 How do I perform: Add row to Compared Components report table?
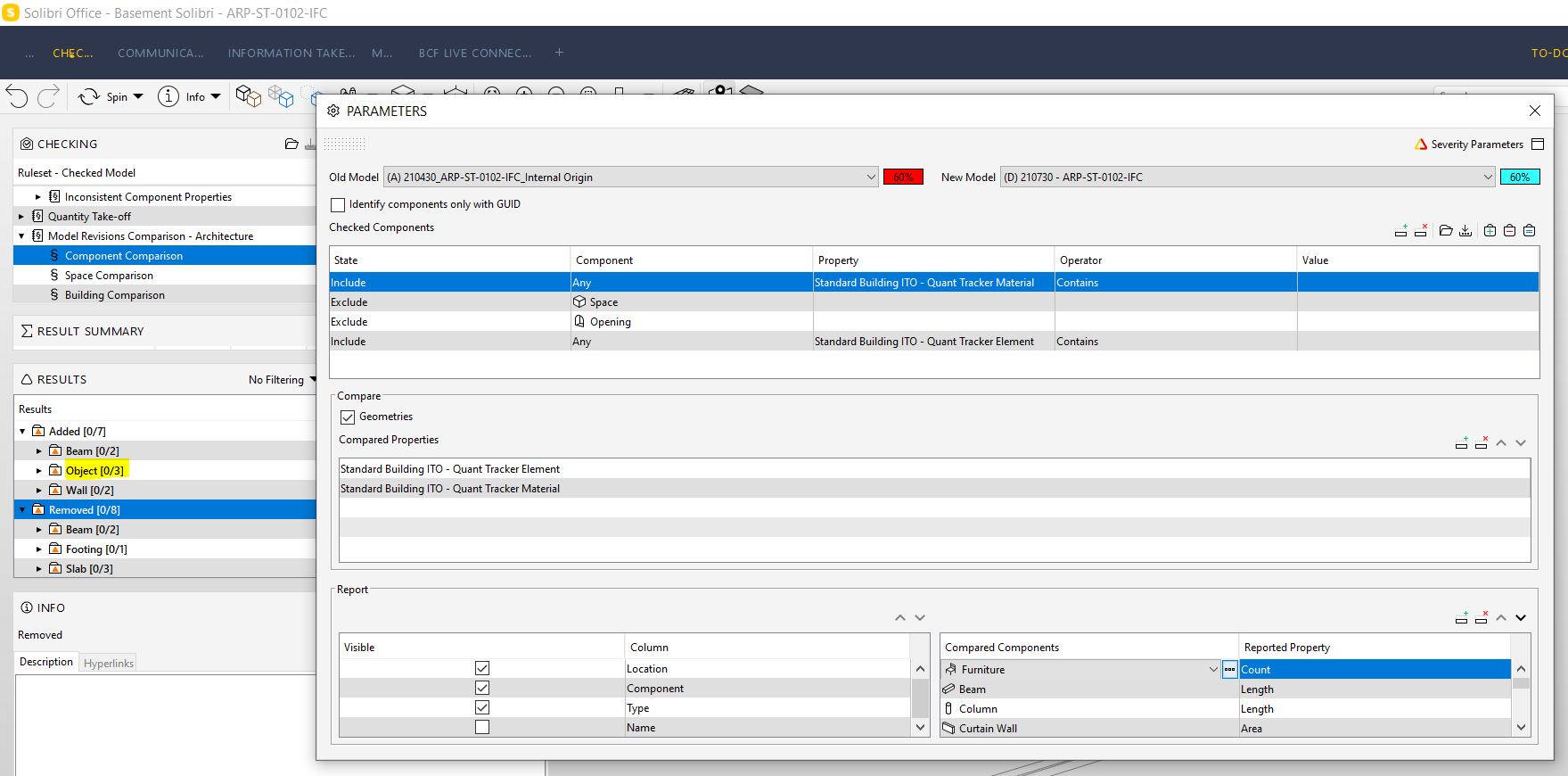[x=1462, y=617]
